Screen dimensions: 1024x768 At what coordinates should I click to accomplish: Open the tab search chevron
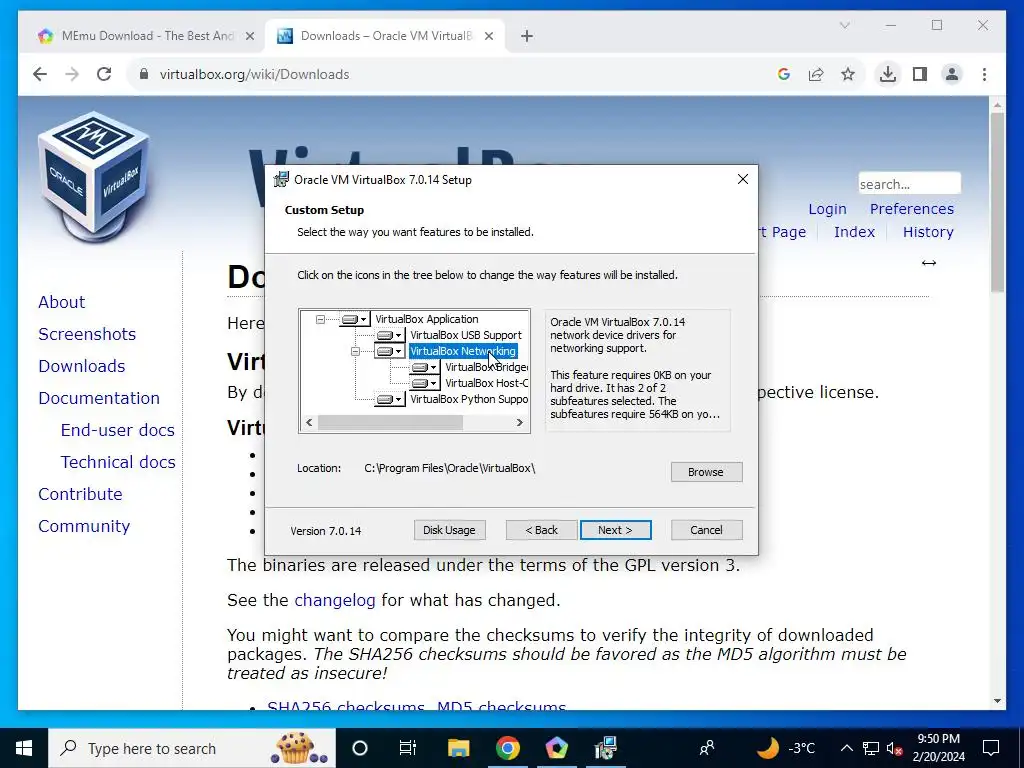(844, 25)
